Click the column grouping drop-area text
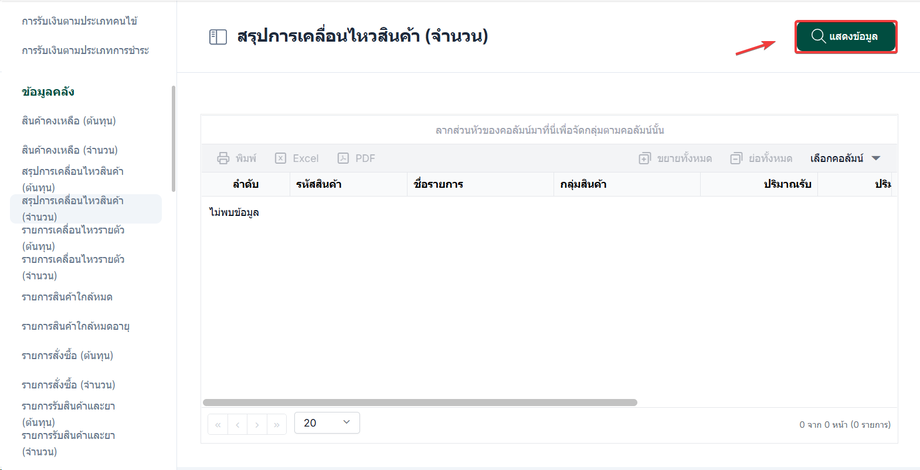This screenshot has height=470, width=920. [x=550, y=130]
